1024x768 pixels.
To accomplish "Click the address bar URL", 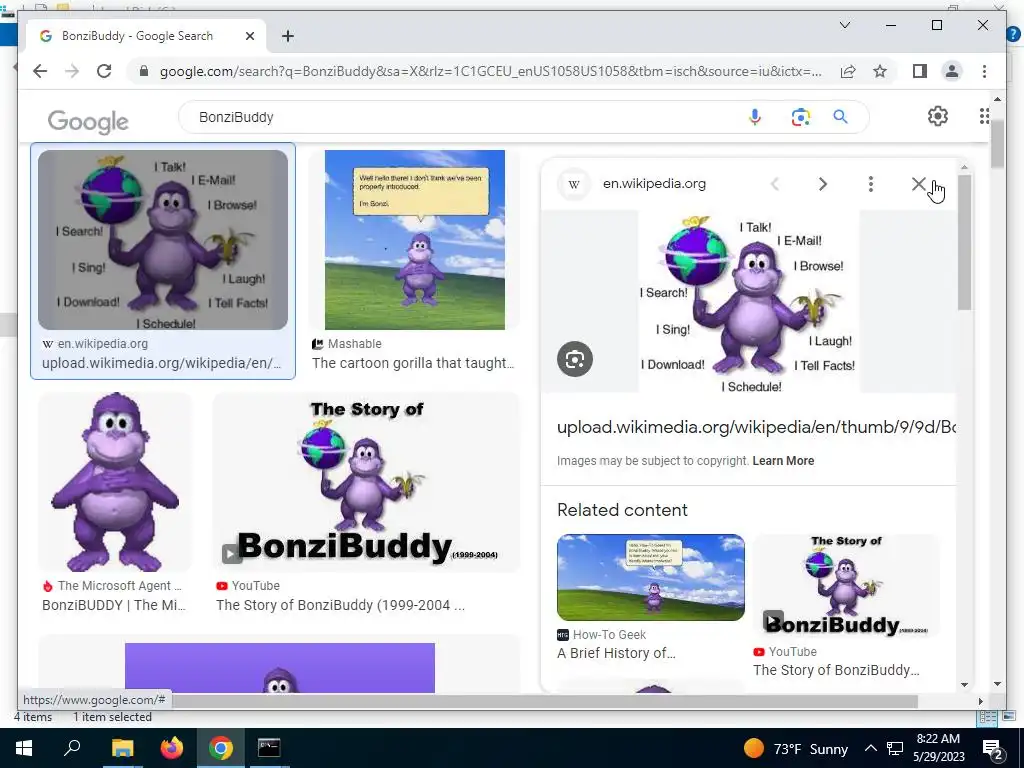I will click(490, 71).
